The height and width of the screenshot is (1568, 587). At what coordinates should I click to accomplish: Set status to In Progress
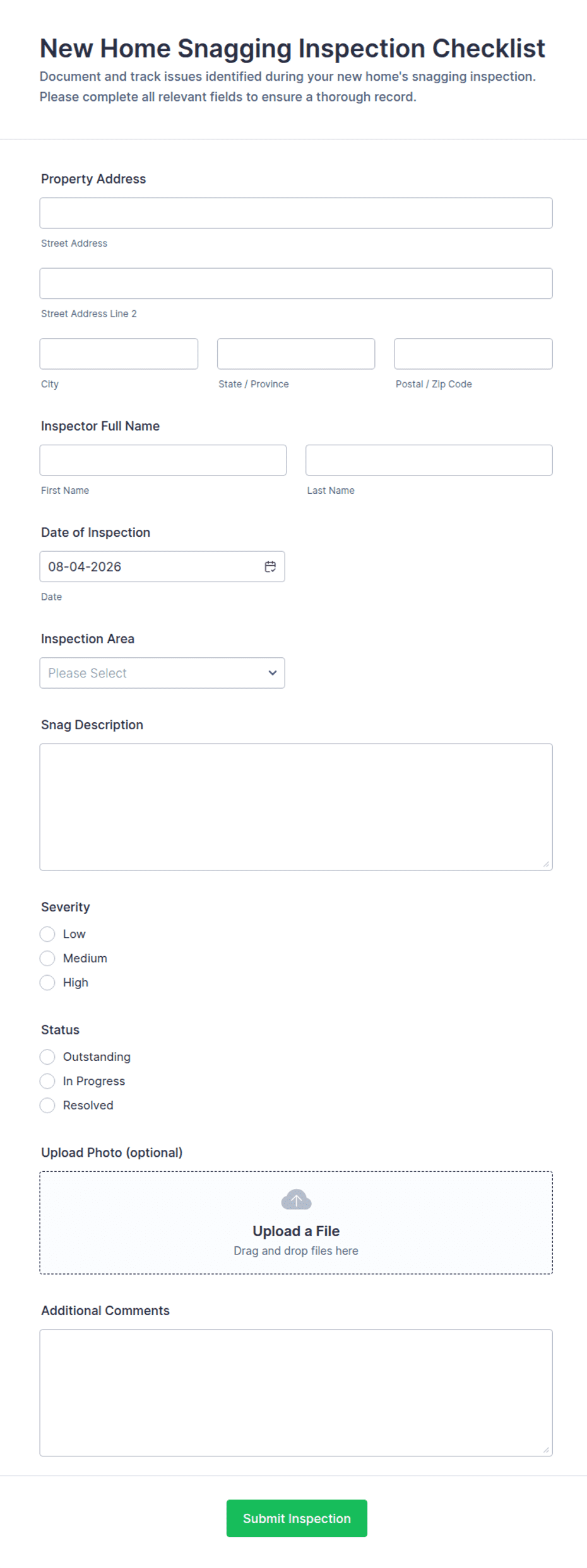[x=47, y=1080]
